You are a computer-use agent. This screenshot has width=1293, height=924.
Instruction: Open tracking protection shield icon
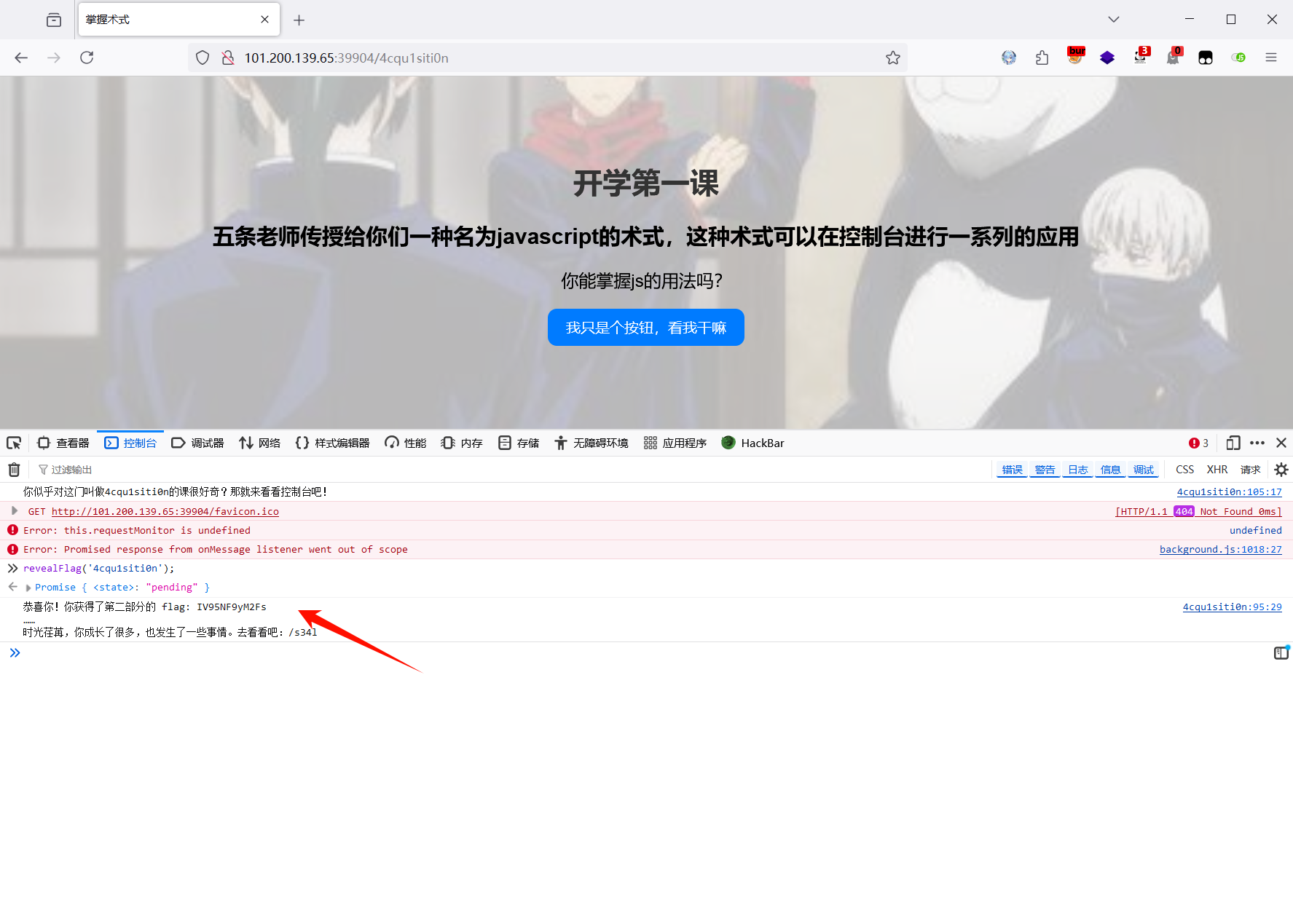[203, 58]
